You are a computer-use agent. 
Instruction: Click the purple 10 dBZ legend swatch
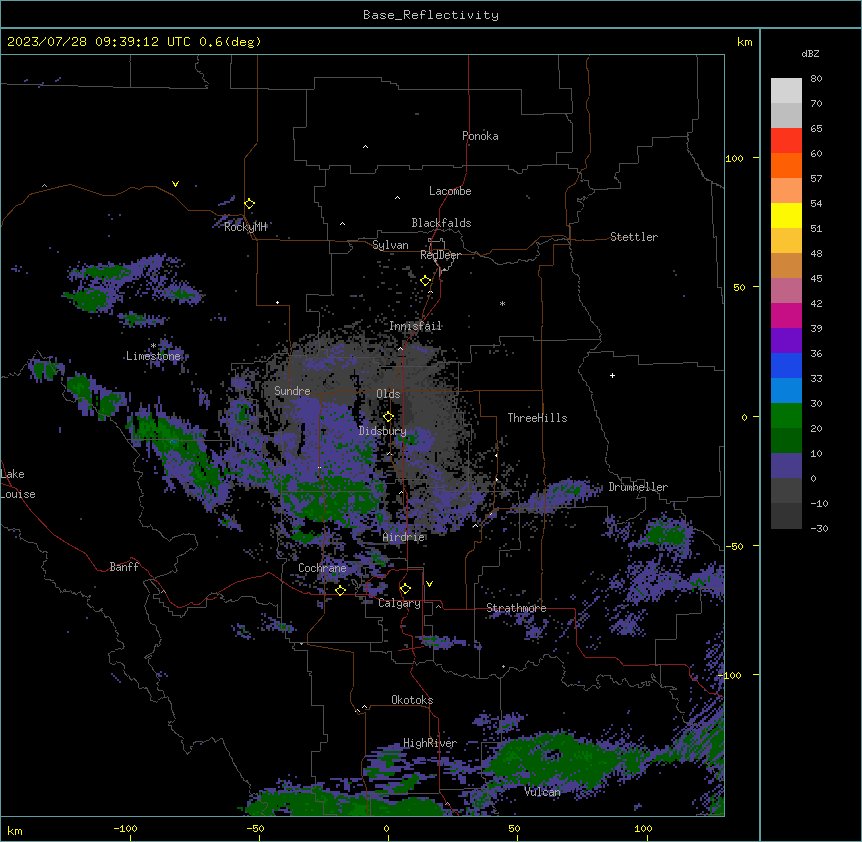click(786, 466)
